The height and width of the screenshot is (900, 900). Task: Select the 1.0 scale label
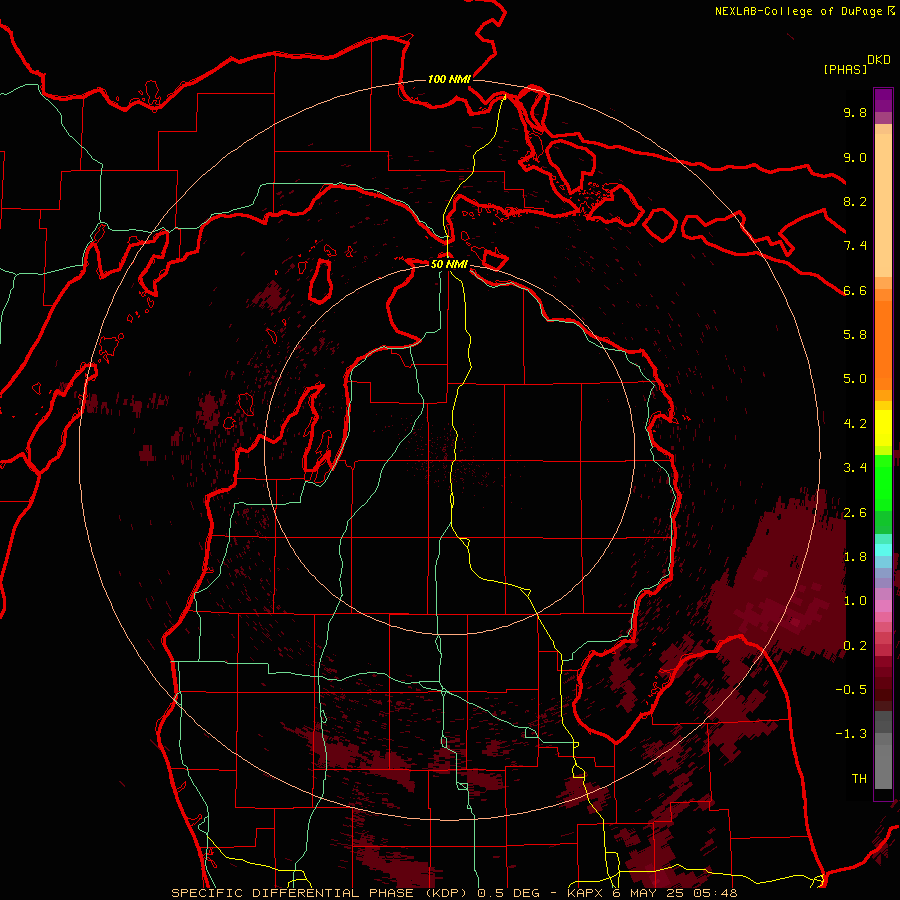855,601
